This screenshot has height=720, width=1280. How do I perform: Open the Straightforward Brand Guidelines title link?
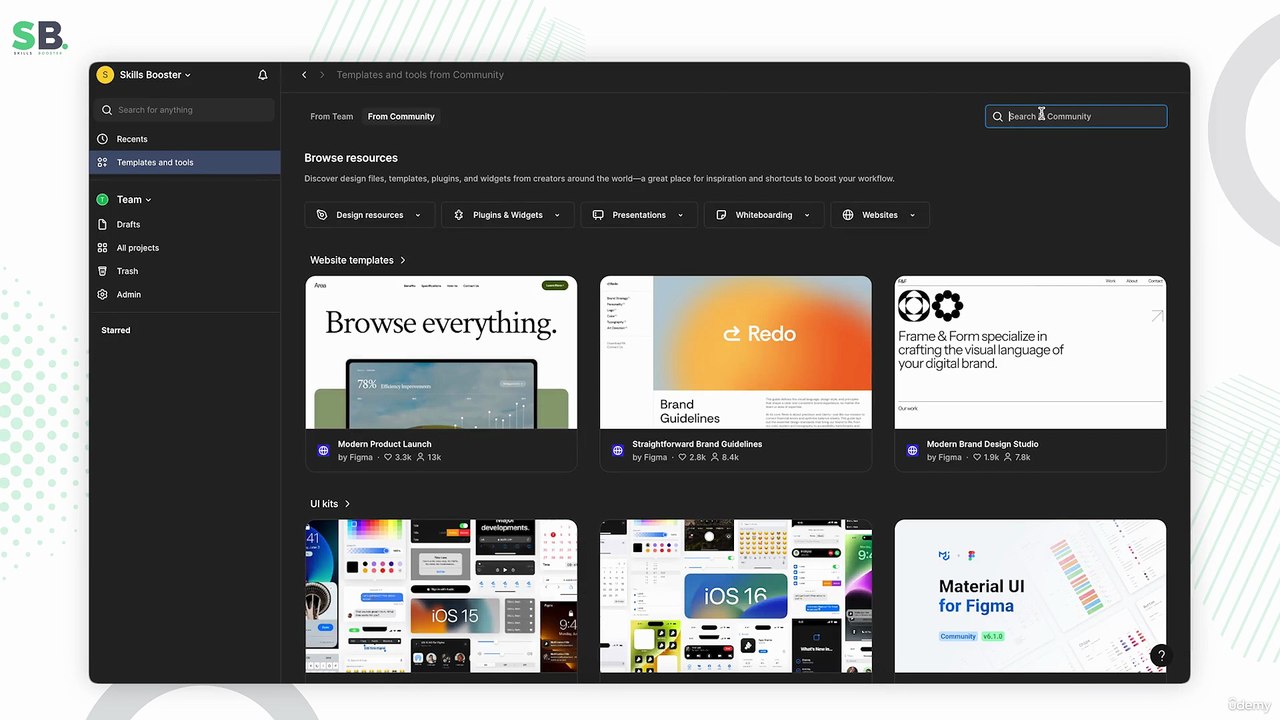pyautogui.click(x=697, y=444)
